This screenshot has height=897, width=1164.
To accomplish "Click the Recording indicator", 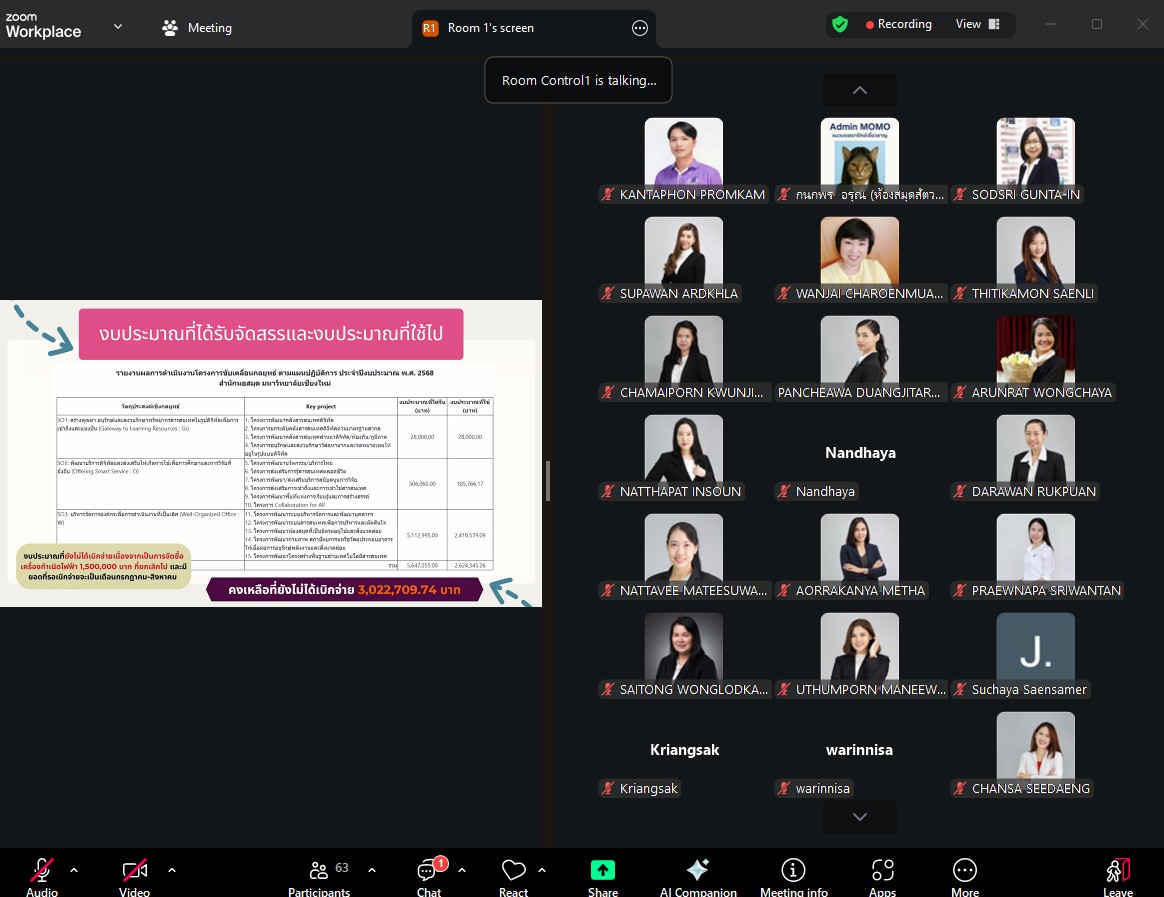I will pyautogui.click(x=898, y=24).
